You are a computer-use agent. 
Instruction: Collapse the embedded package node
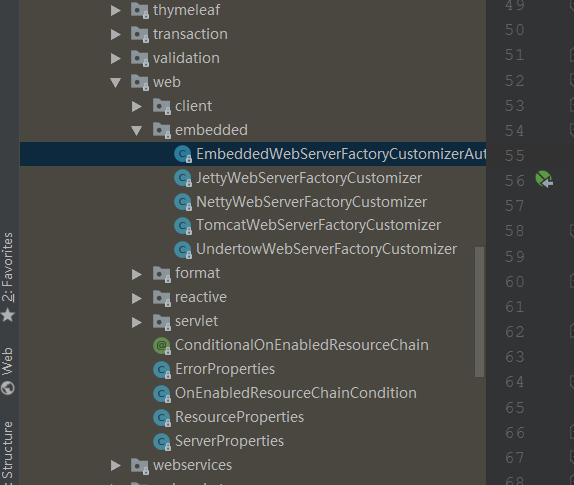[x=137, y=130]
